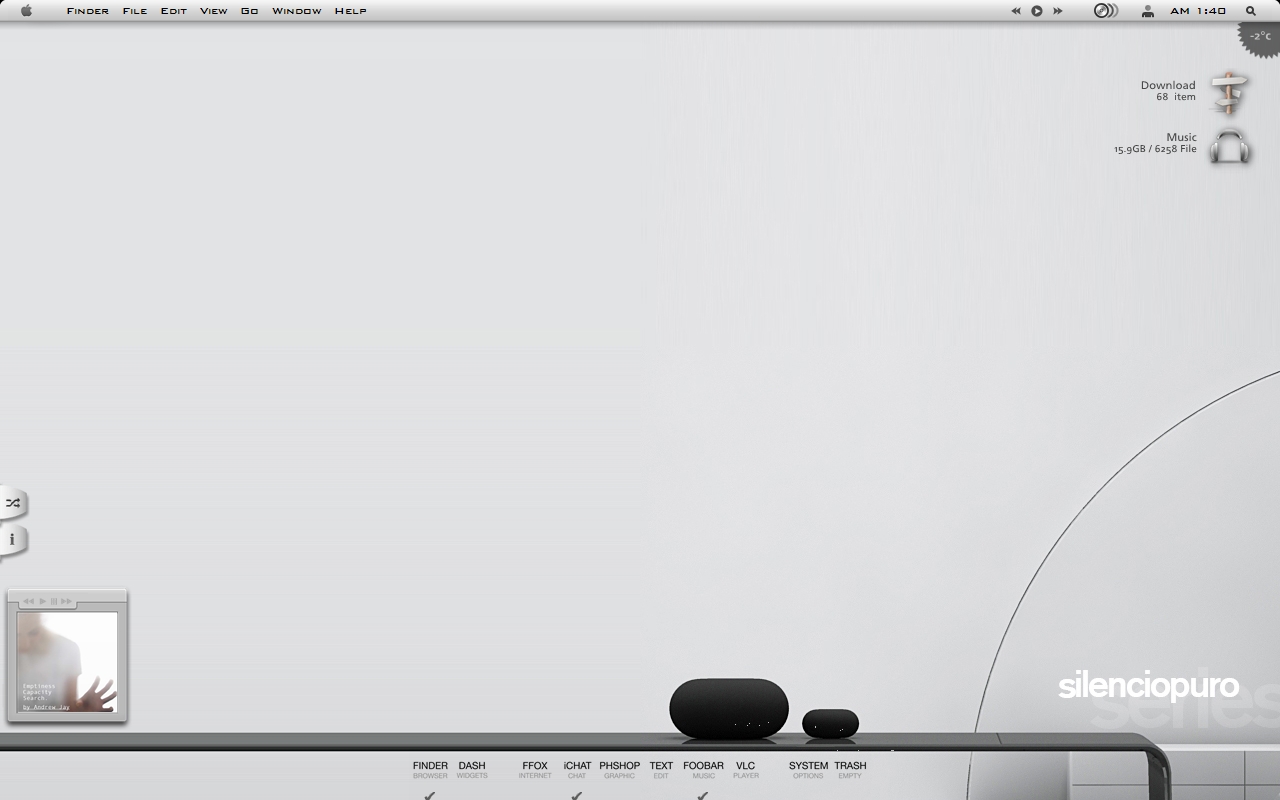1280x800 pixels.
Task: Open the File menu
Action: tap(135, 11)
